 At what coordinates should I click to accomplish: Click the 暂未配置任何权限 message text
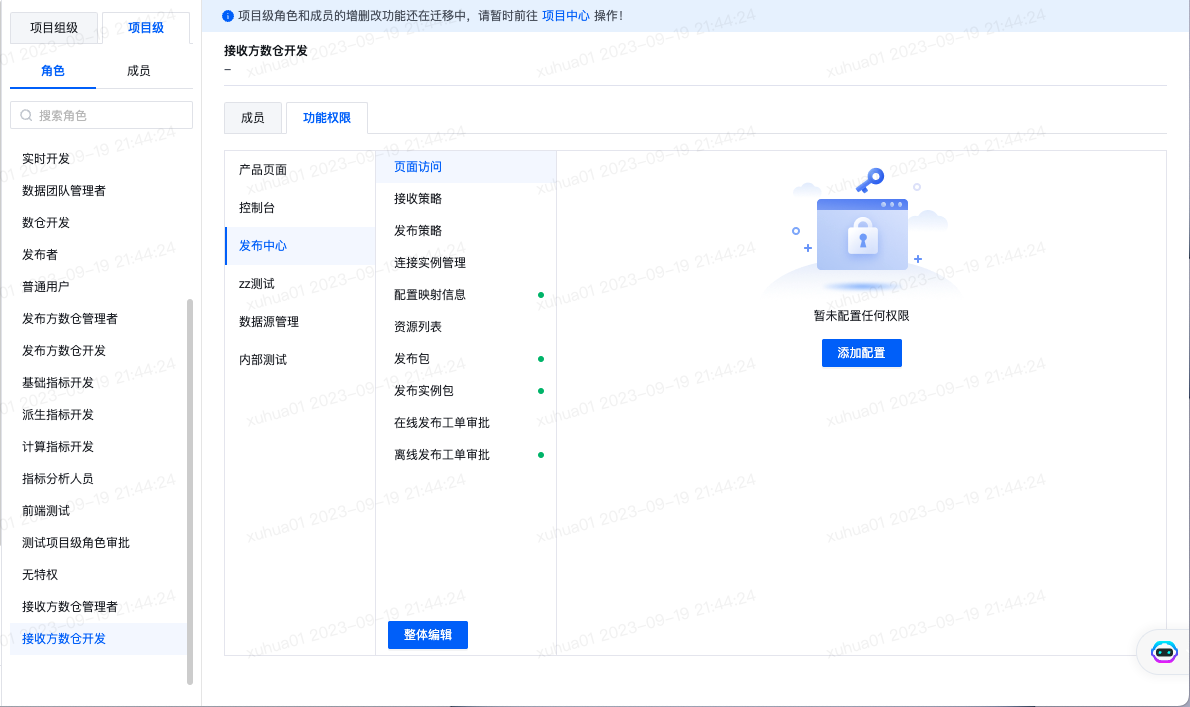[861, 316]
